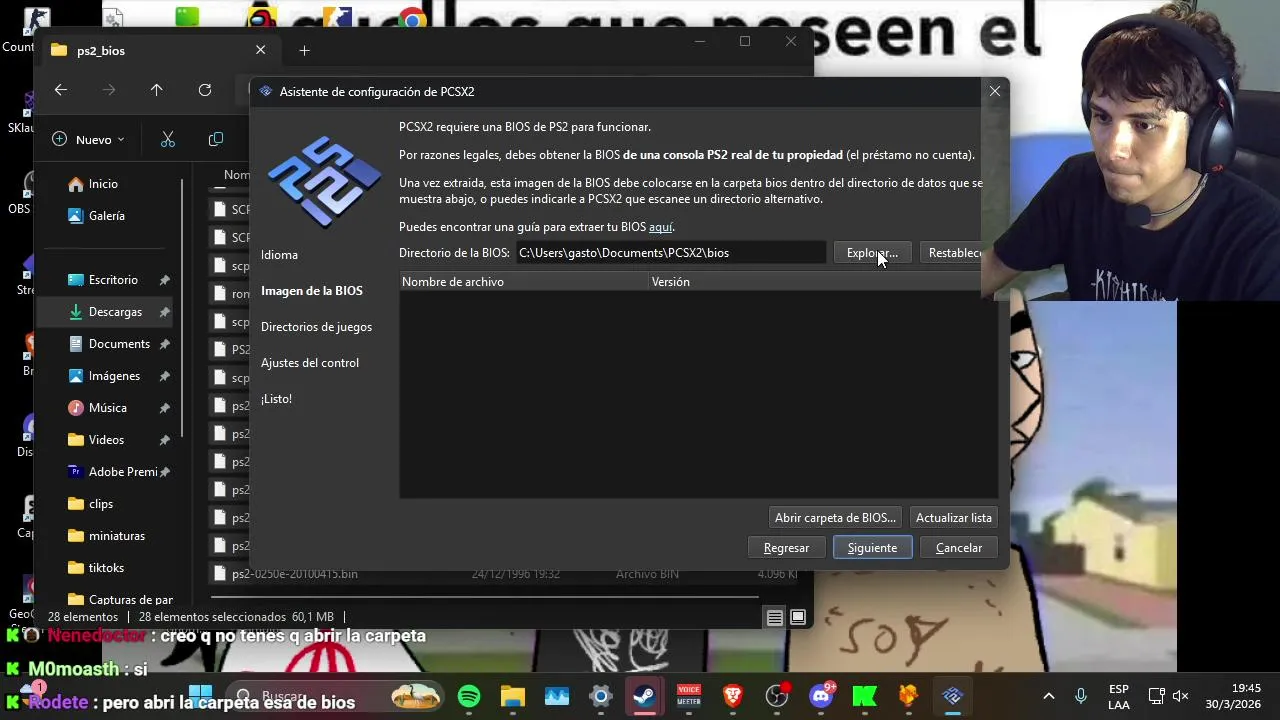
Task: Cancel the PCSX2 setup wizard
Action: pos(959,548)
